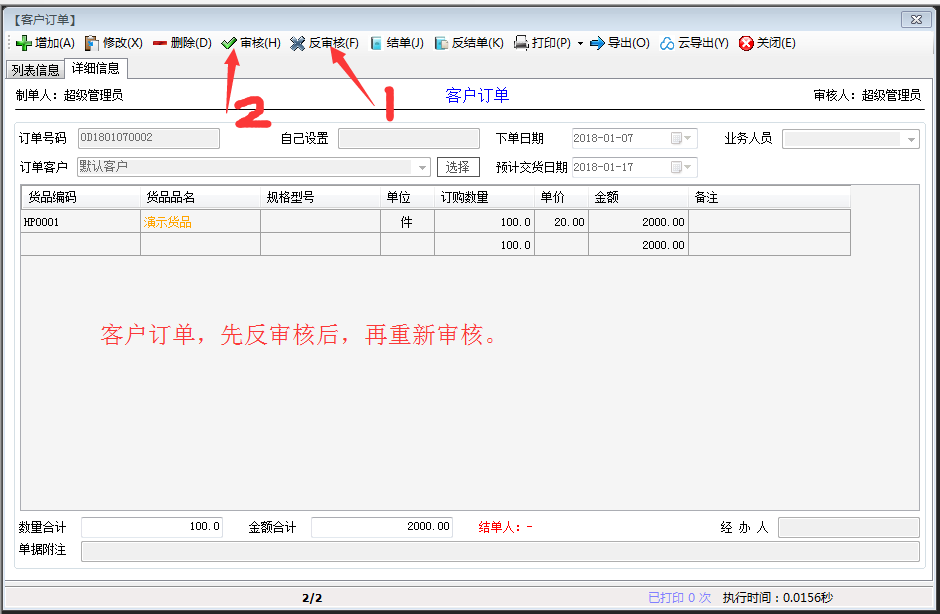Click the 删除(D) delete icon

tap(160, 43)
